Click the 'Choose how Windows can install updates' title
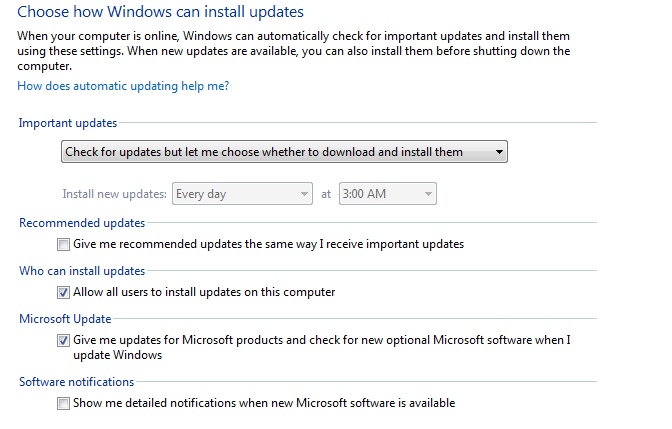 click(x=160, y=12)
